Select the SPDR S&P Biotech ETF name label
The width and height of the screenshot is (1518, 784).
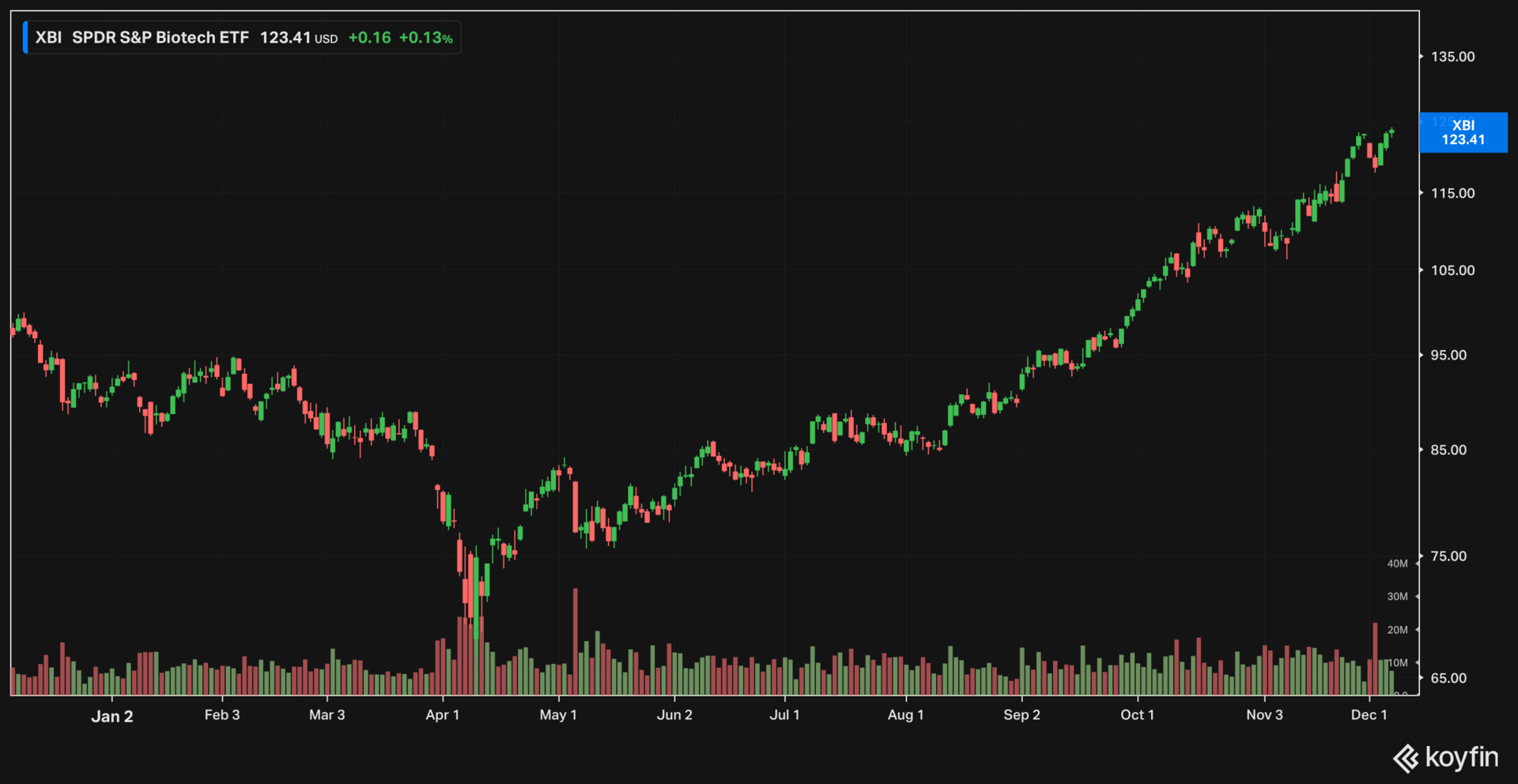[160, 38]
